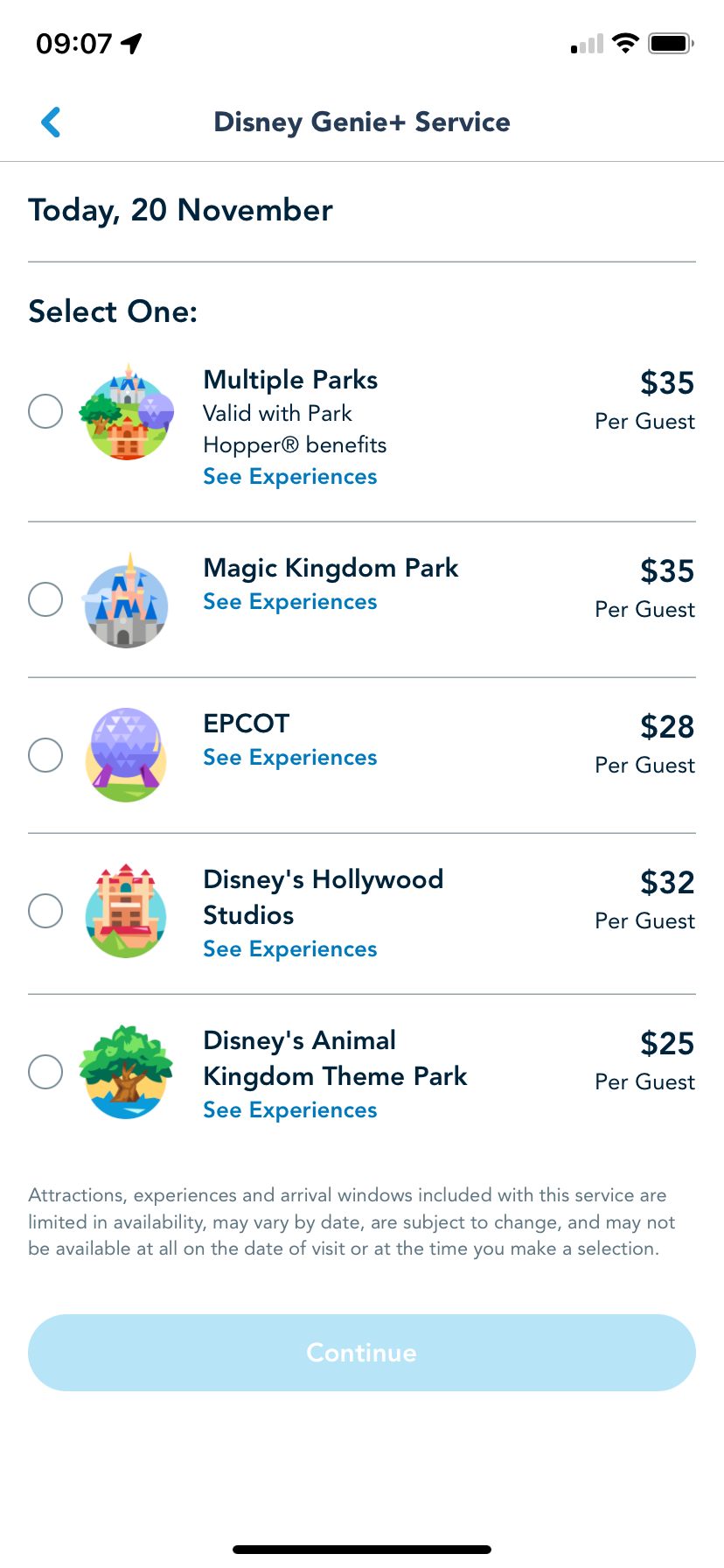Show See Experiences for Hollywood Studios
The width and height of the screenshot is (724, 1568).
click(x=290, y=949)
